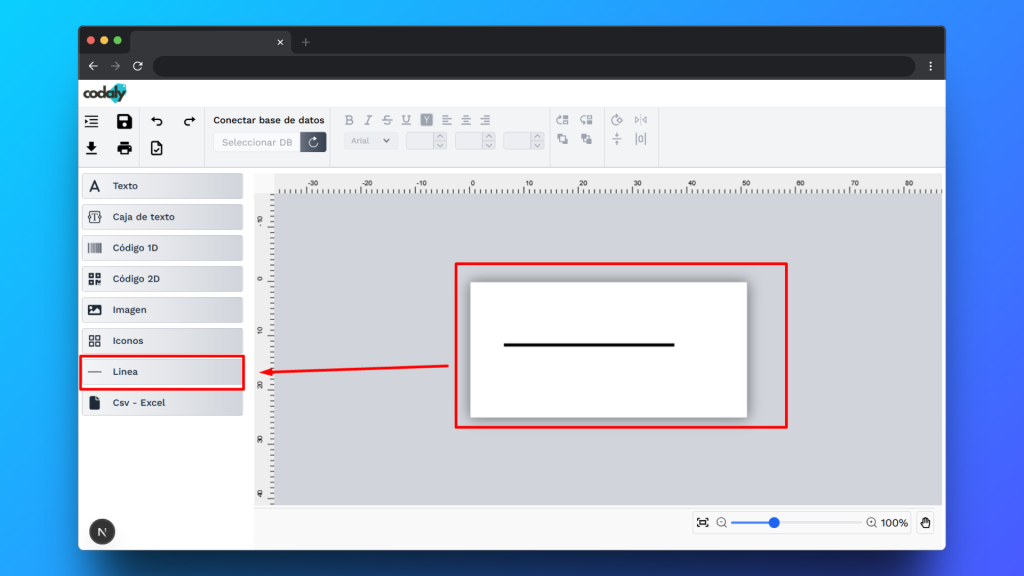Screen dimensions: 1024x576
Task: Click the bring forward icon
Action: 562,120
